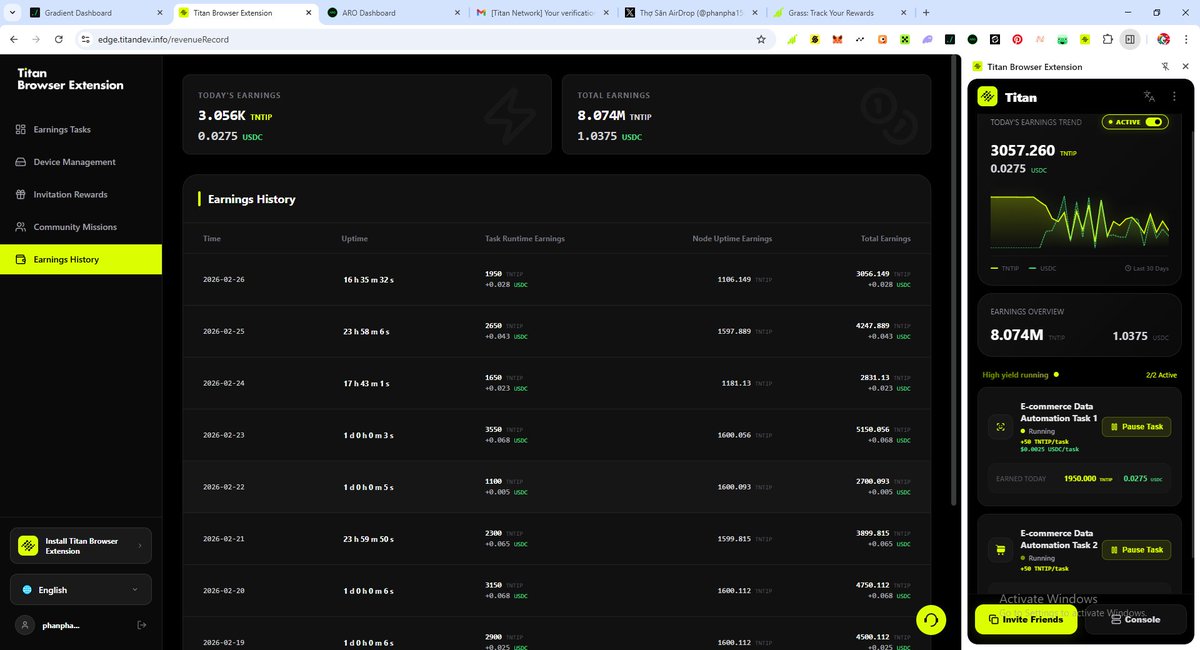1200x650 pixels.
Task: Open the Grass extension icon in toolbar
Action: point(793,39)
